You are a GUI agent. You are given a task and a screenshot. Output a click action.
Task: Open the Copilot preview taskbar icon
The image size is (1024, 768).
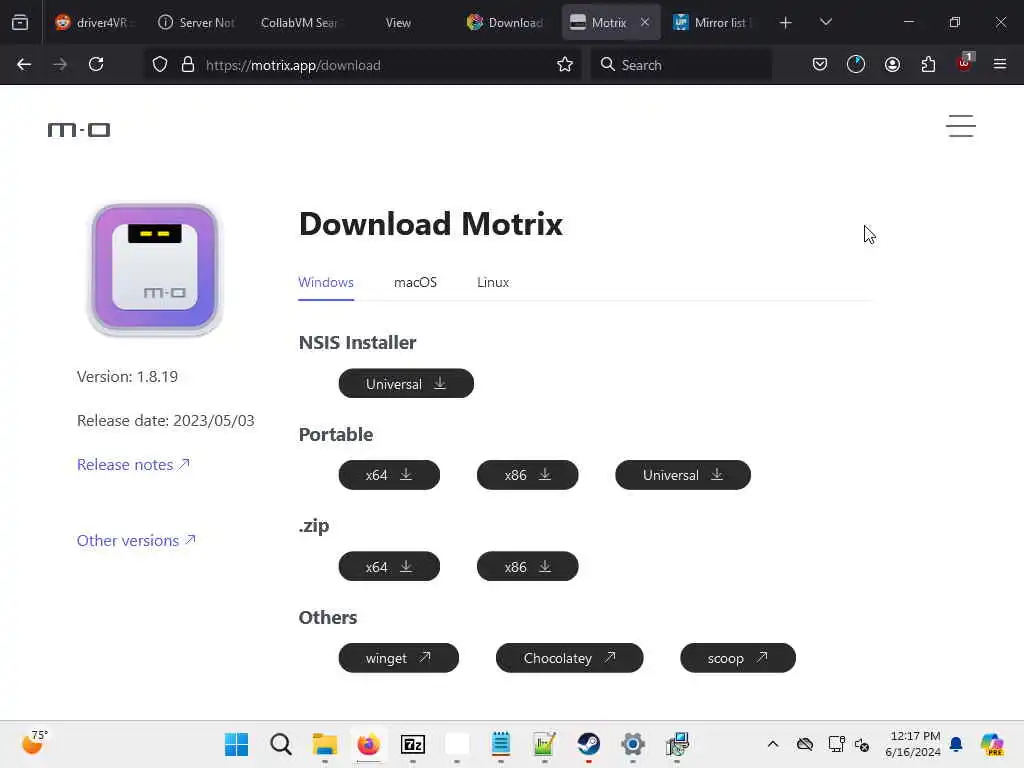[x=992, y=744]
